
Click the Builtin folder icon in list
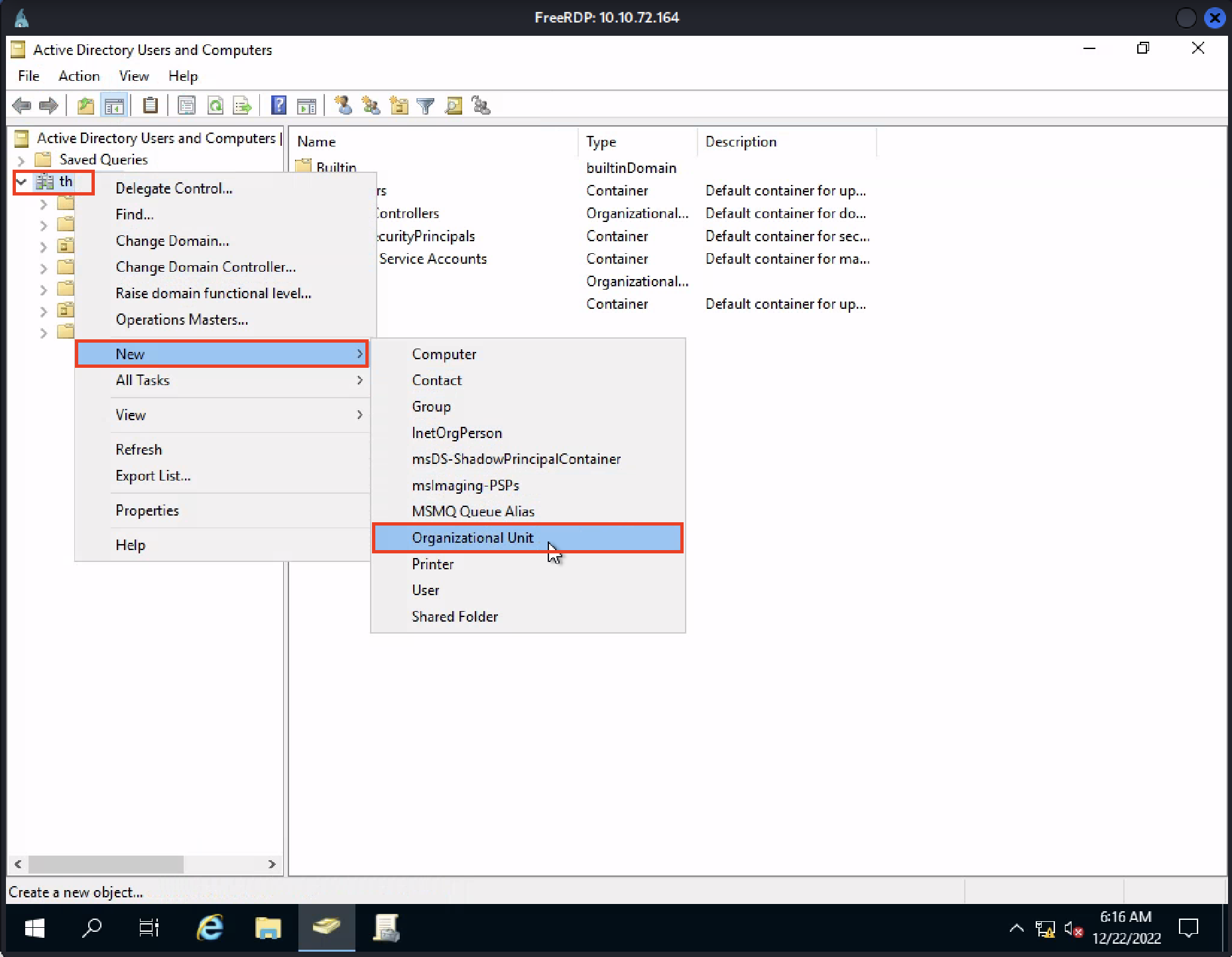(x=303, y=165)
